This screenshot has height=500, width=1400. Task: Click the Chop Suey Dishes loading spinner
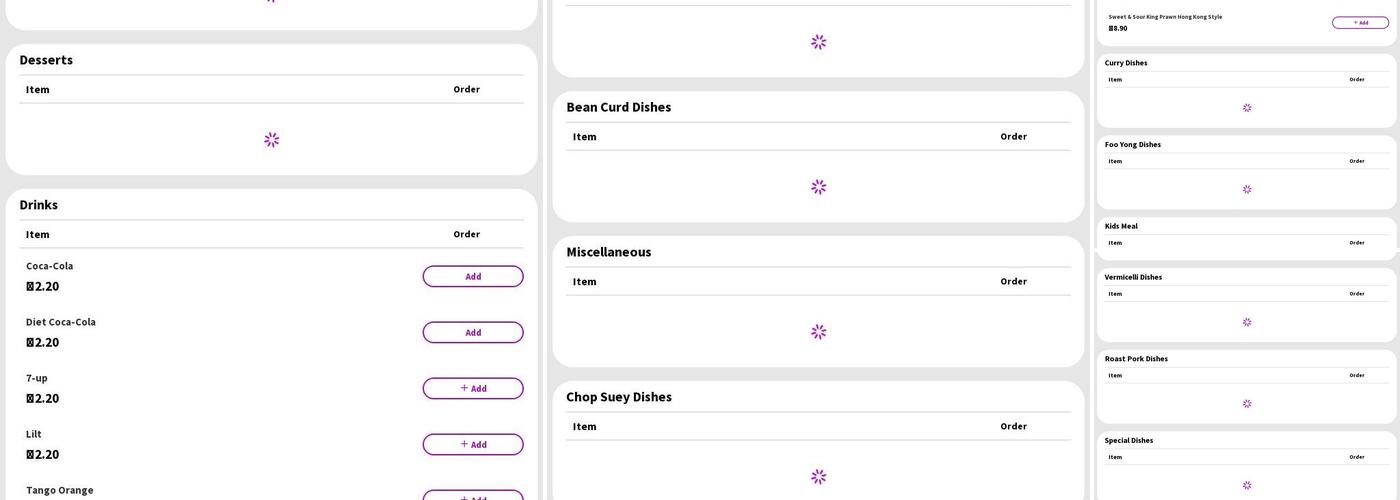coord(819,477)
